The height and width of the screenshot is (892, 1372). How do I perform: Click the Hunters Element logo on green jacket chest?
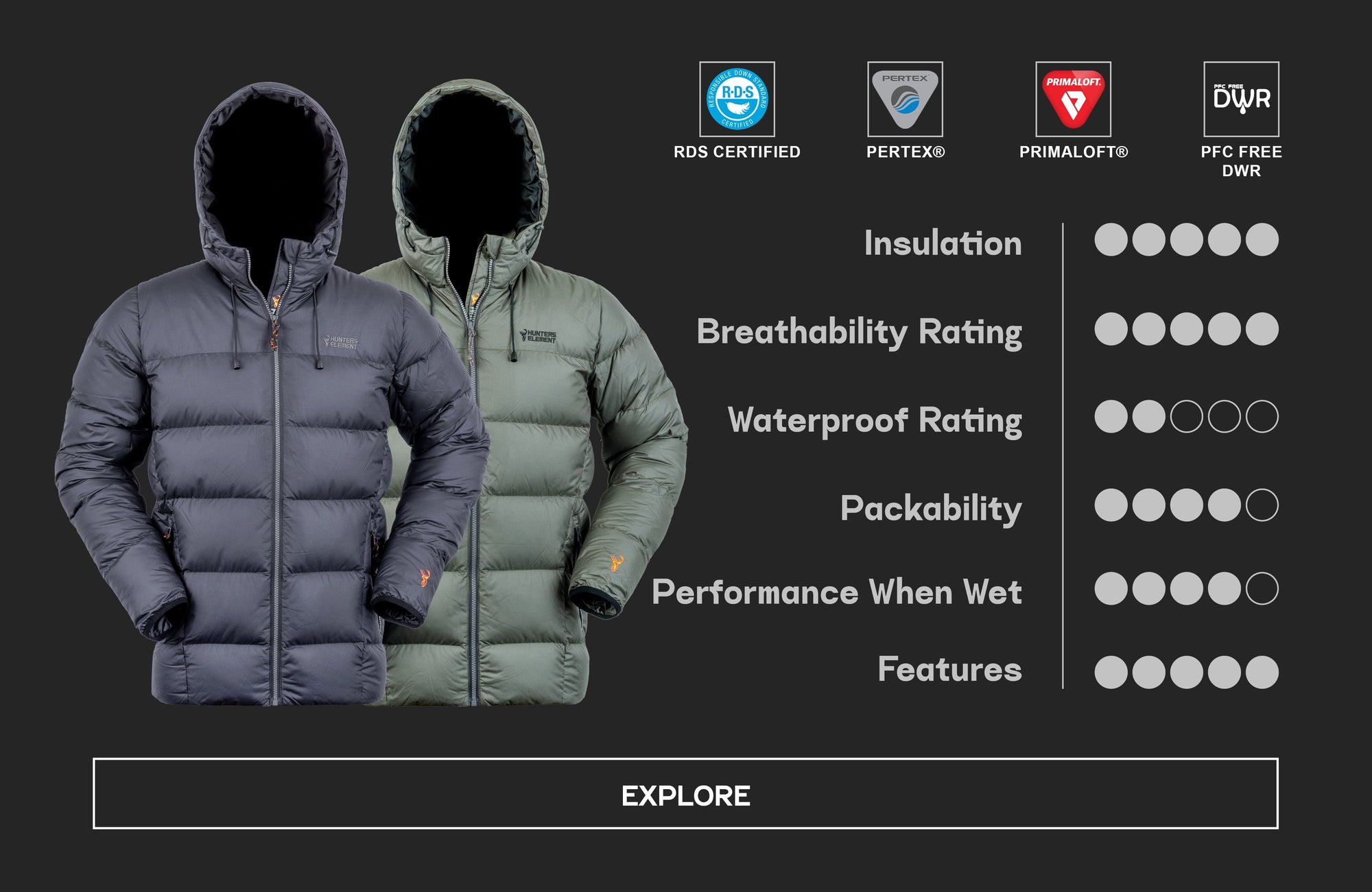point(539,336)
